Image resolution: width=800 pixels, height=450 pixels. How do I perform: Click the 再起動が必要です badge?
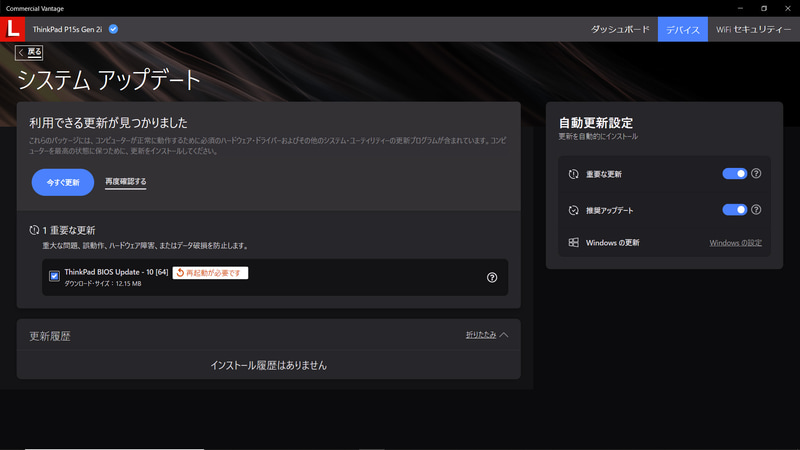coord(210,273)
